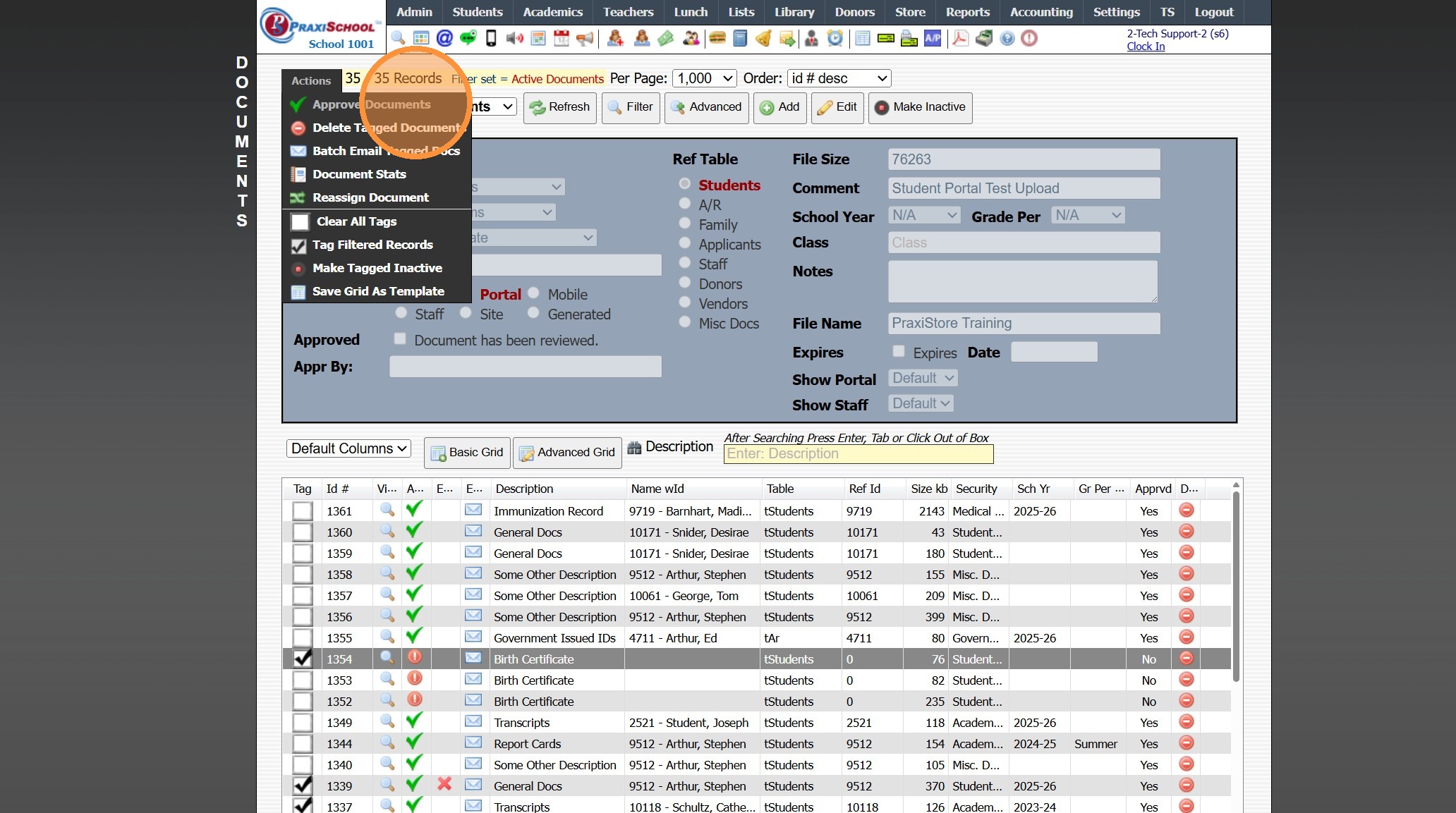The width and height of the screenshot is (1456, 813).
Task: Click the Make Inactive button
Action: [920, 107]
